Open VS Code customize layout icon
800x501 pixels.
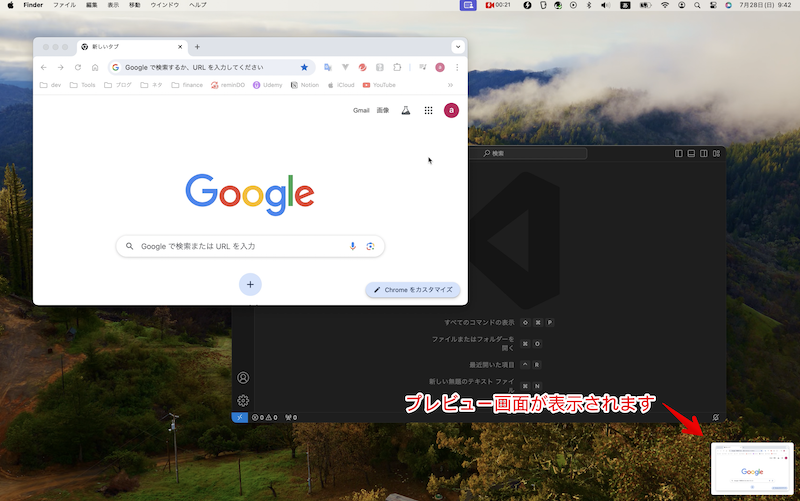point(716,154)
